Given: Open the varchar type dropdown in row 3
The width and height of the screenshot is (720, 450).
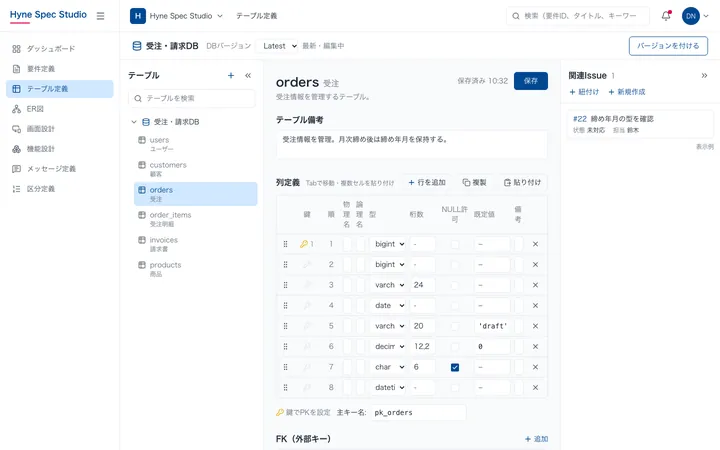Looking at the screenshot, I should (388, 285).
